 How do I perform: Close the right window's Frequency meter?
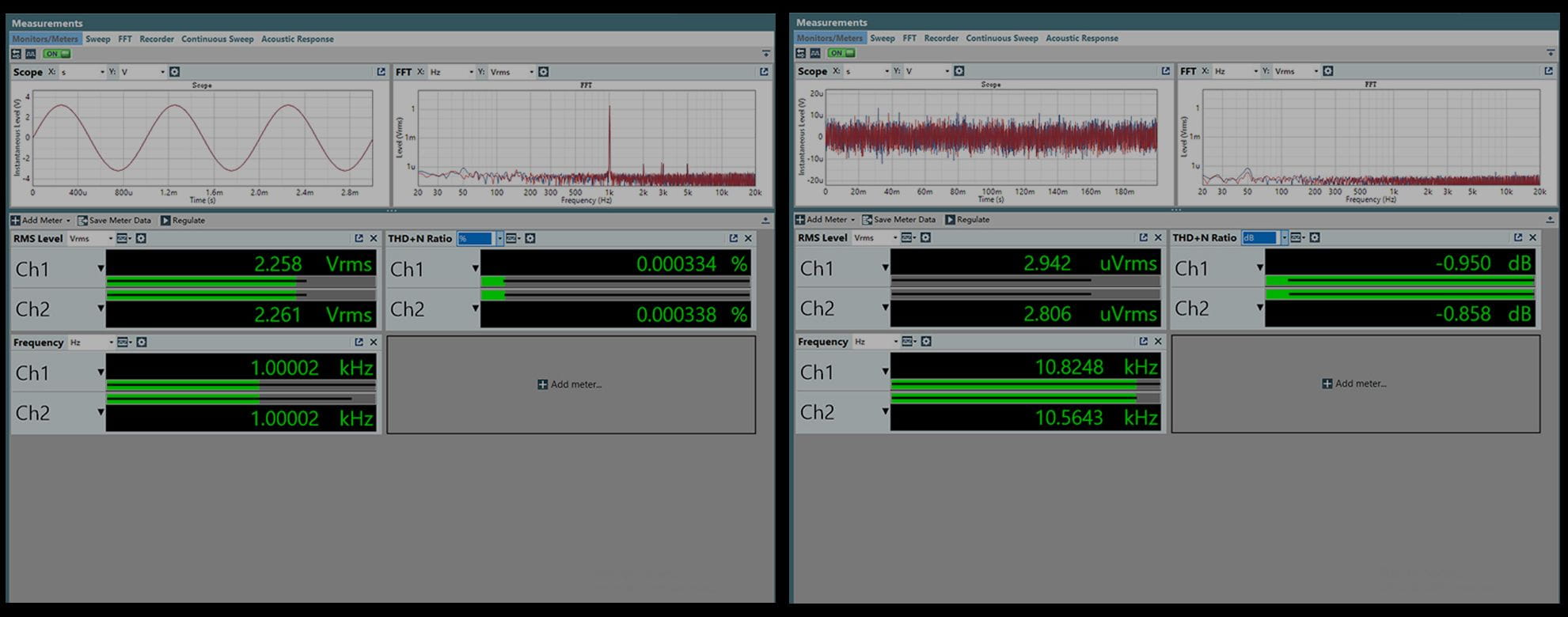[x=1158, y=342]
